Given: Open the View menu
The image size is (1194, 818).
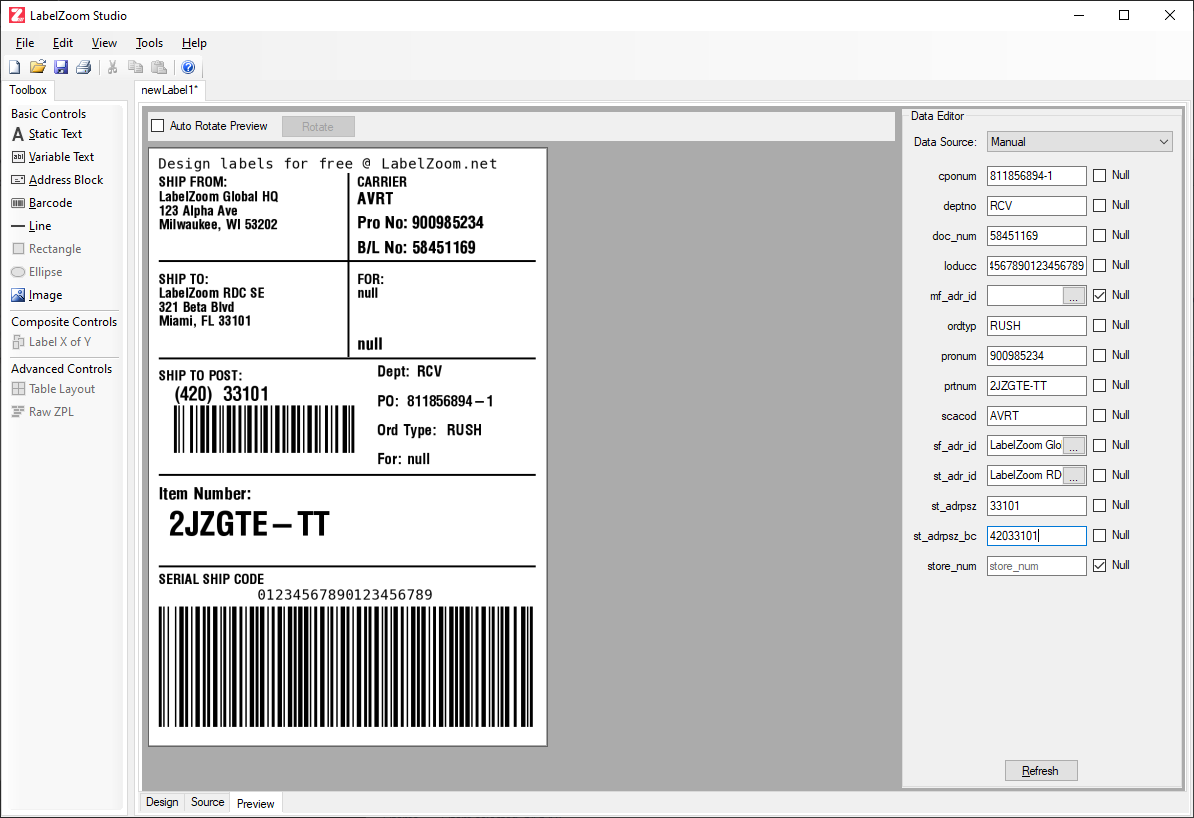Looking at the screenshot, I should (x=104, y=43).
